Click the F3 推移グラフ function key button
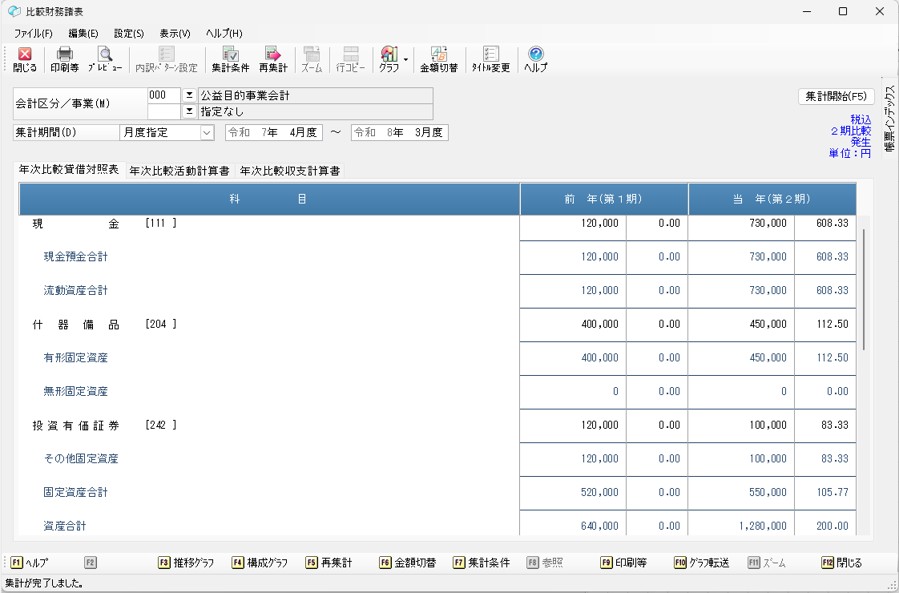The image size is (899, 593). (186, 563)
